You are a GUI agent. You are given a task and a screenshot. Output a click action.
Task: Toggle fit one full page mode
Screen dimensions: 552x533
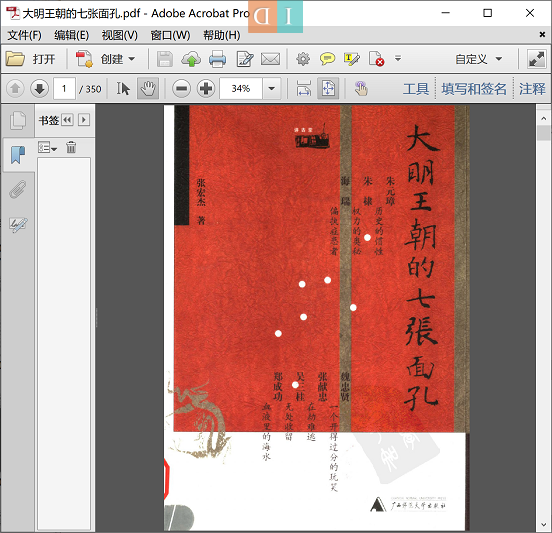pyautogui.click(x=328, y=88)
